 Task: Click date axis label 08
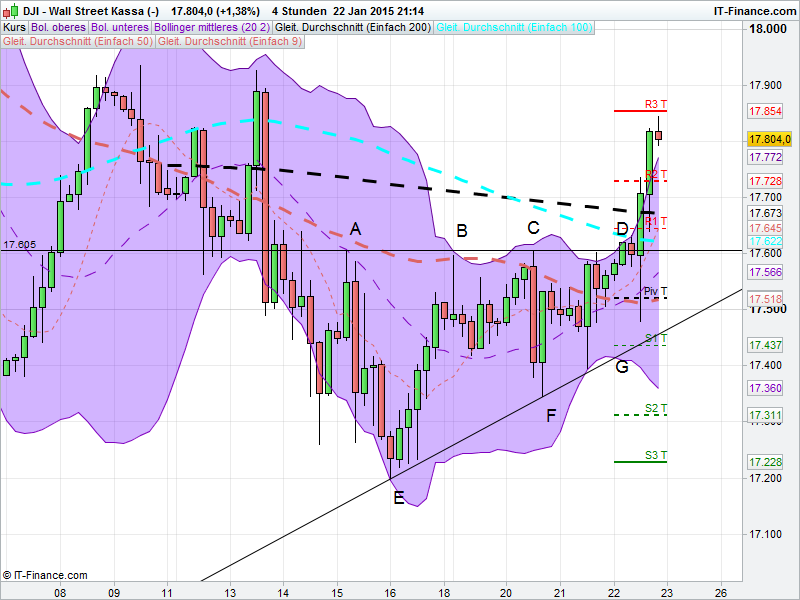tap(60, 593)
